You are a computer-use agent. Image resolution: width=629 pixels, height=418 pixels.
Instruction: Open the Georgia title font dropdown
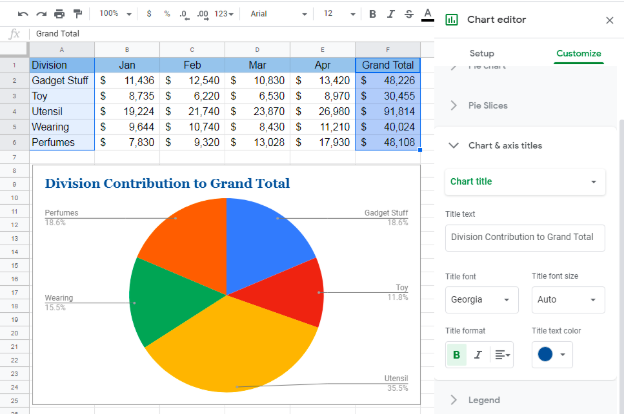tap(481, 300)
